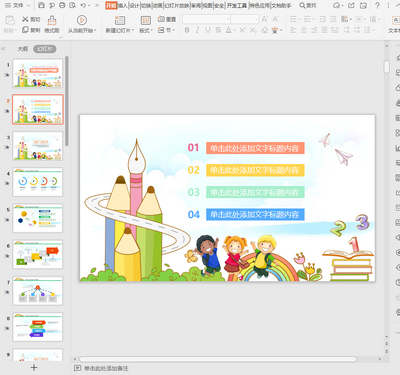Open the font name combo box

[206, 19]
